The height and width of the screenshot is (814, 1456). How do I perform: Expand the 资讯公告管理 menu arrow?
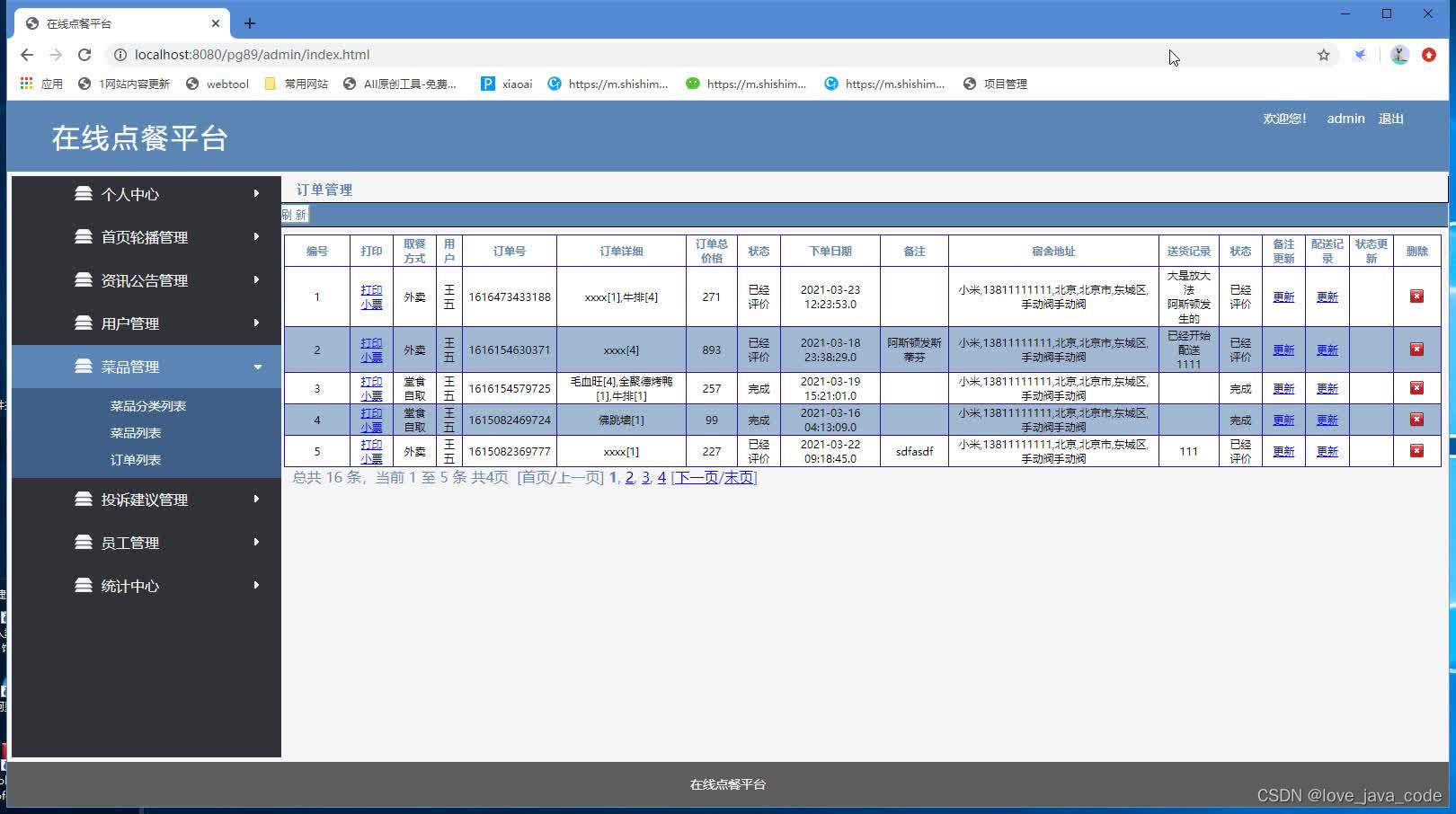tap(257, 279)
